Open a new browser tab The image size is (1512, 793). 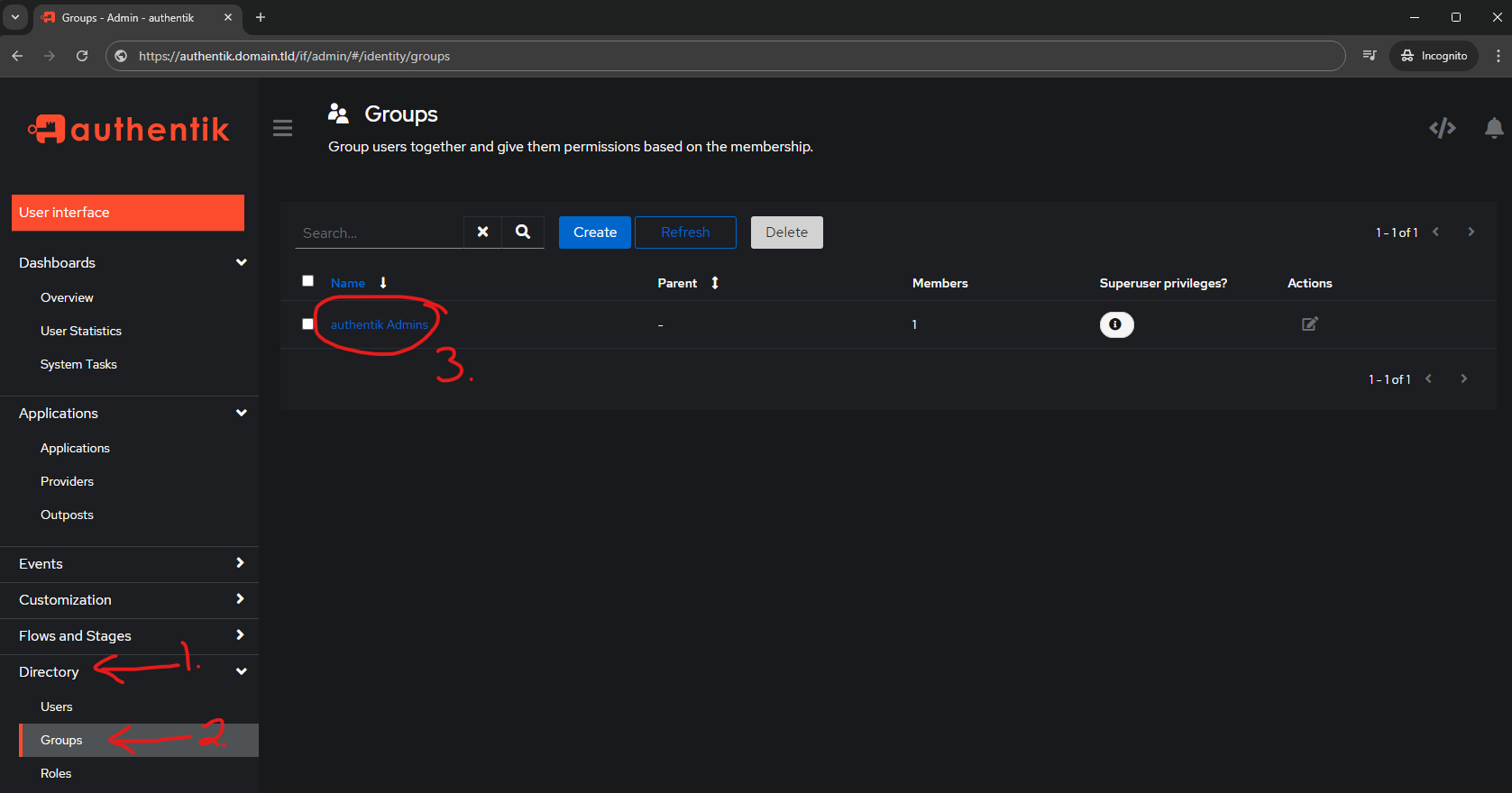261,17
